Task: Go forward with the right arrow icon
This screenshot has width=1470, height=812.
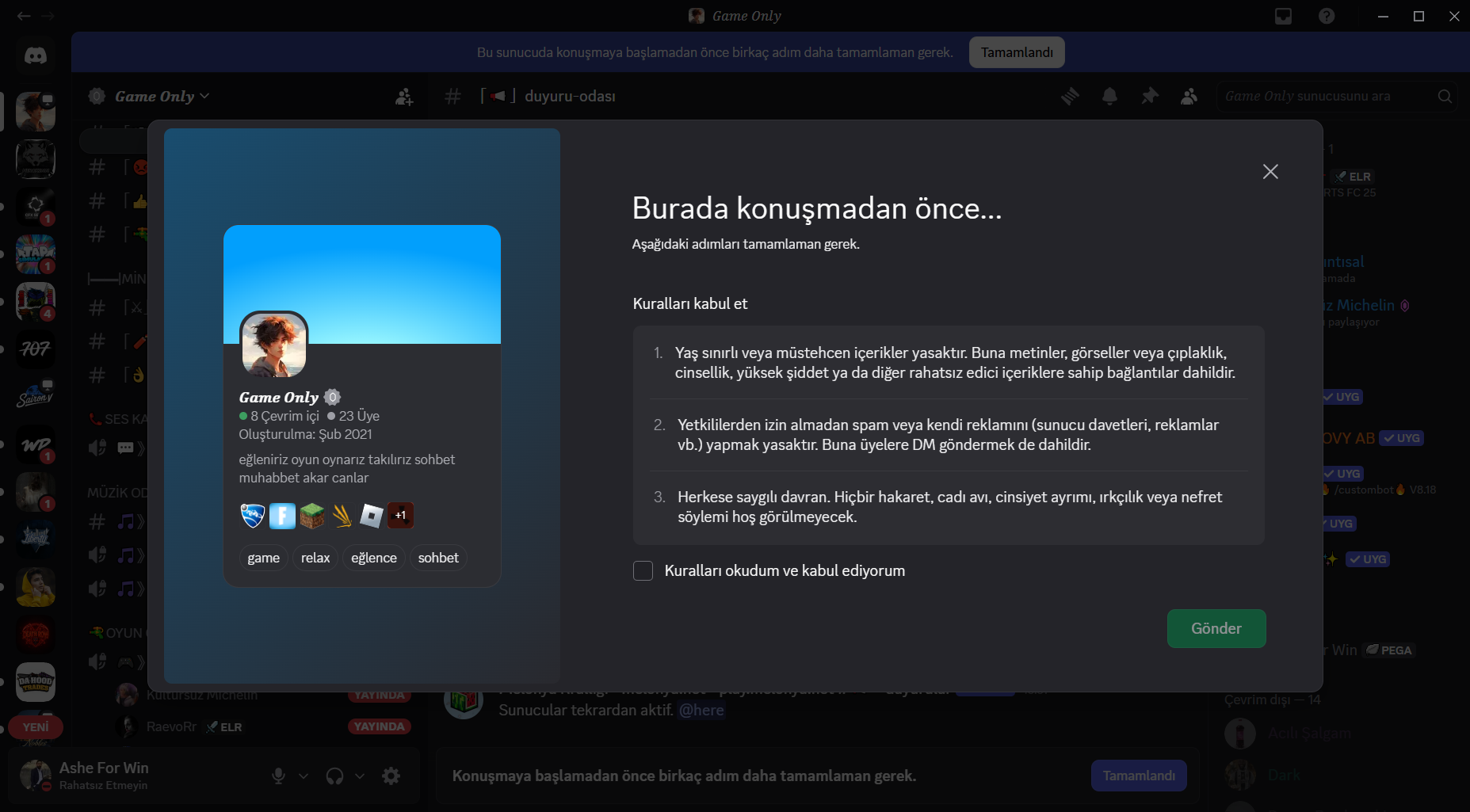Action: click(x=48, y=16)
